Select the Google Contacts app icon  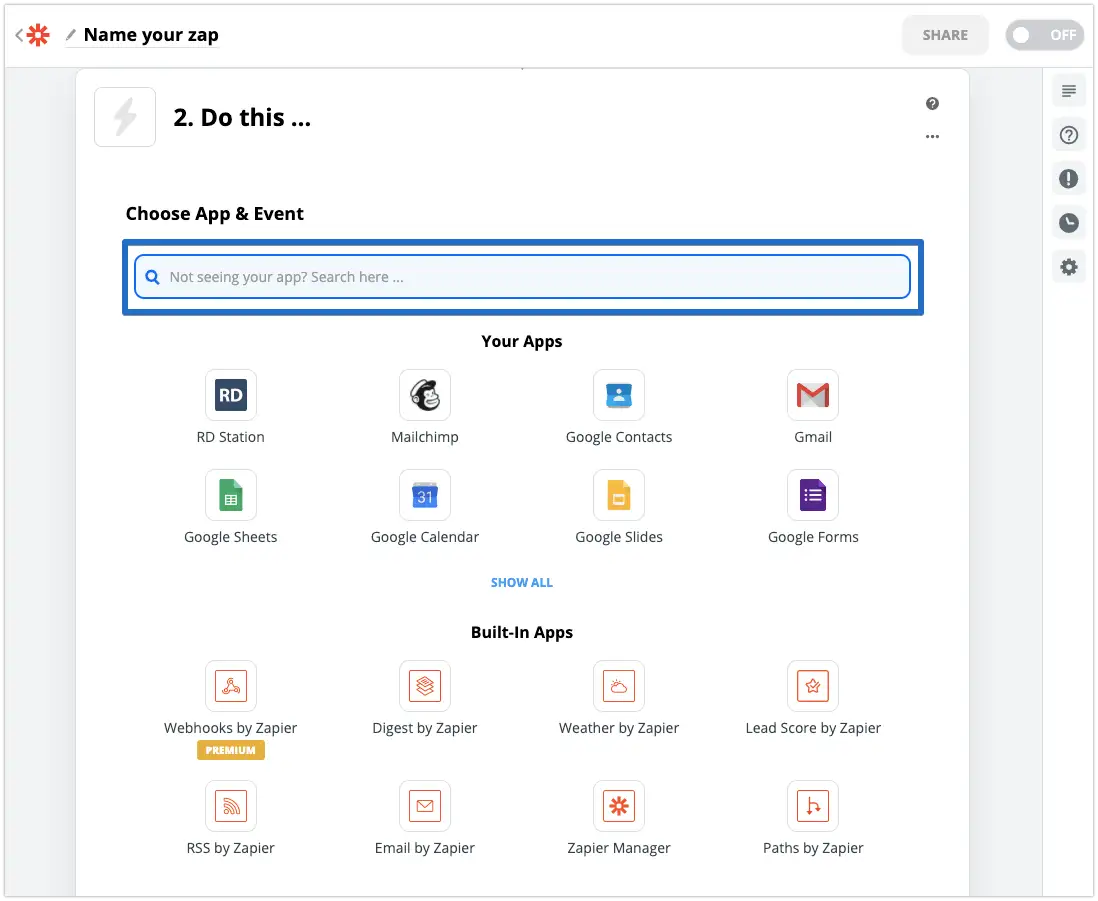pyautogui.click(x=619, y=396)
